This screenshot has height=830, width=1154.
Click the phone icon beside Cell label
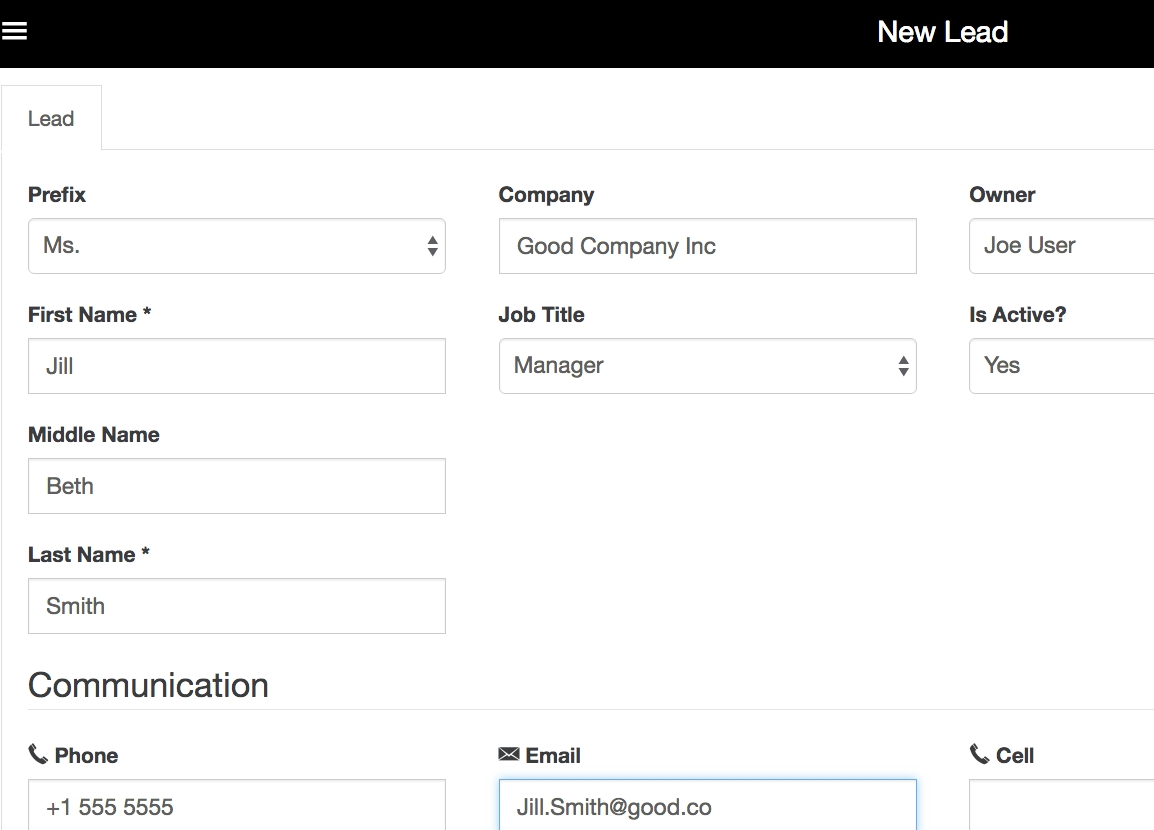tap(980, 754)
